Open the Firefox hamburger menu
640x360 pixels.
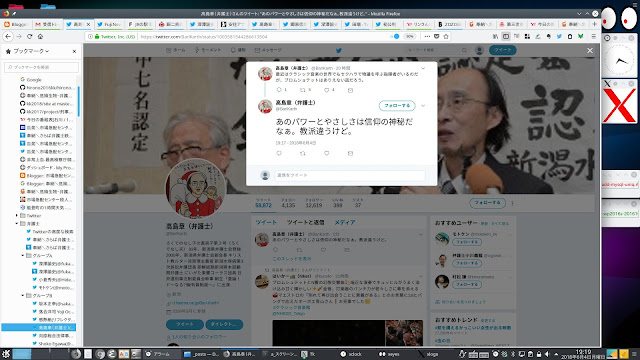pyautogui.click(x=593, y=36)
